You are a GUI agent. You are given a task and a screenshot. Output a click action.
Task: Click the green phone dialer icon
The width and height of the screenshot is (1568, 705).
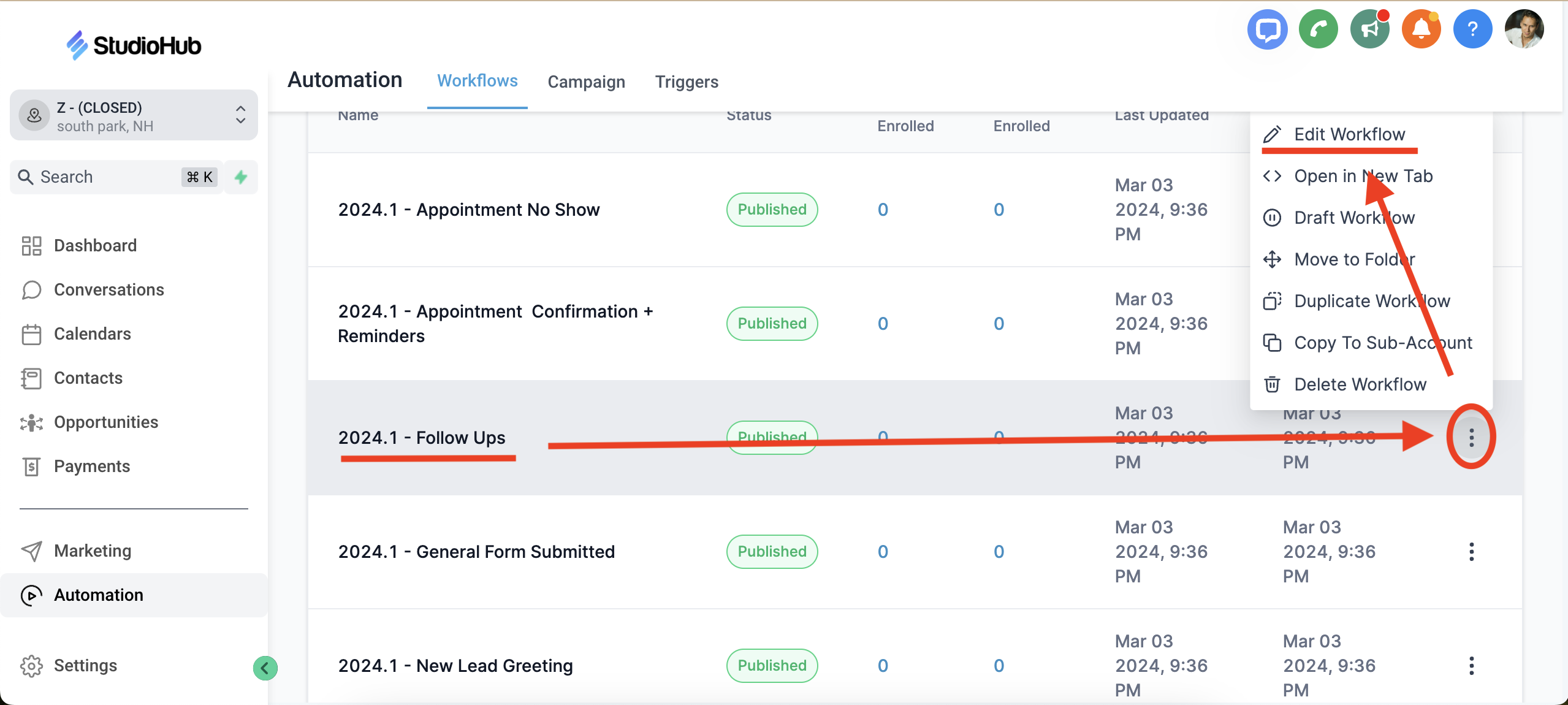point(1318,29)
